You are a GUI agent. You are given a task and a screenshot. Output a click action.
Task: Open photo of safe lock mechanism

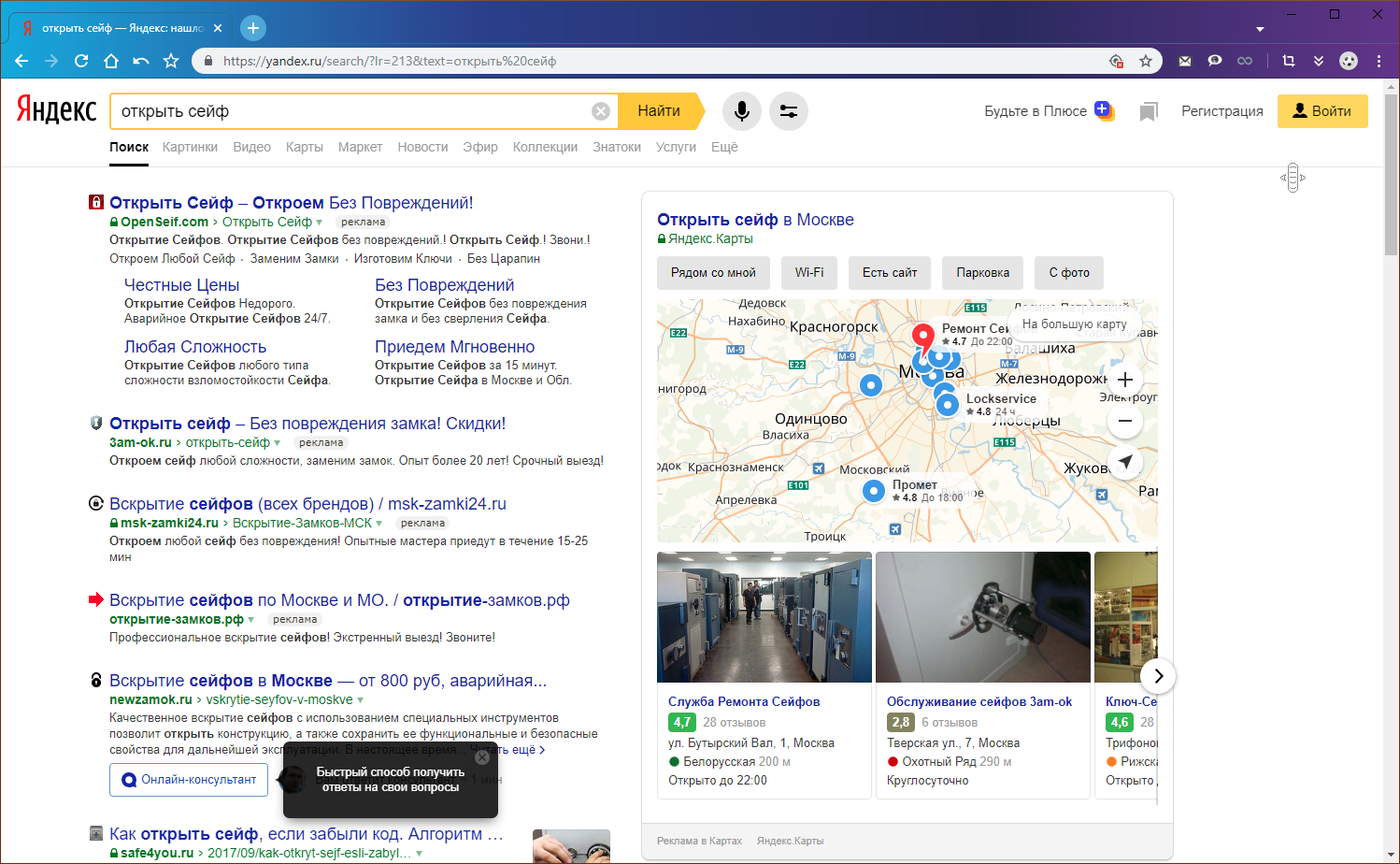[x=983, y=617]
